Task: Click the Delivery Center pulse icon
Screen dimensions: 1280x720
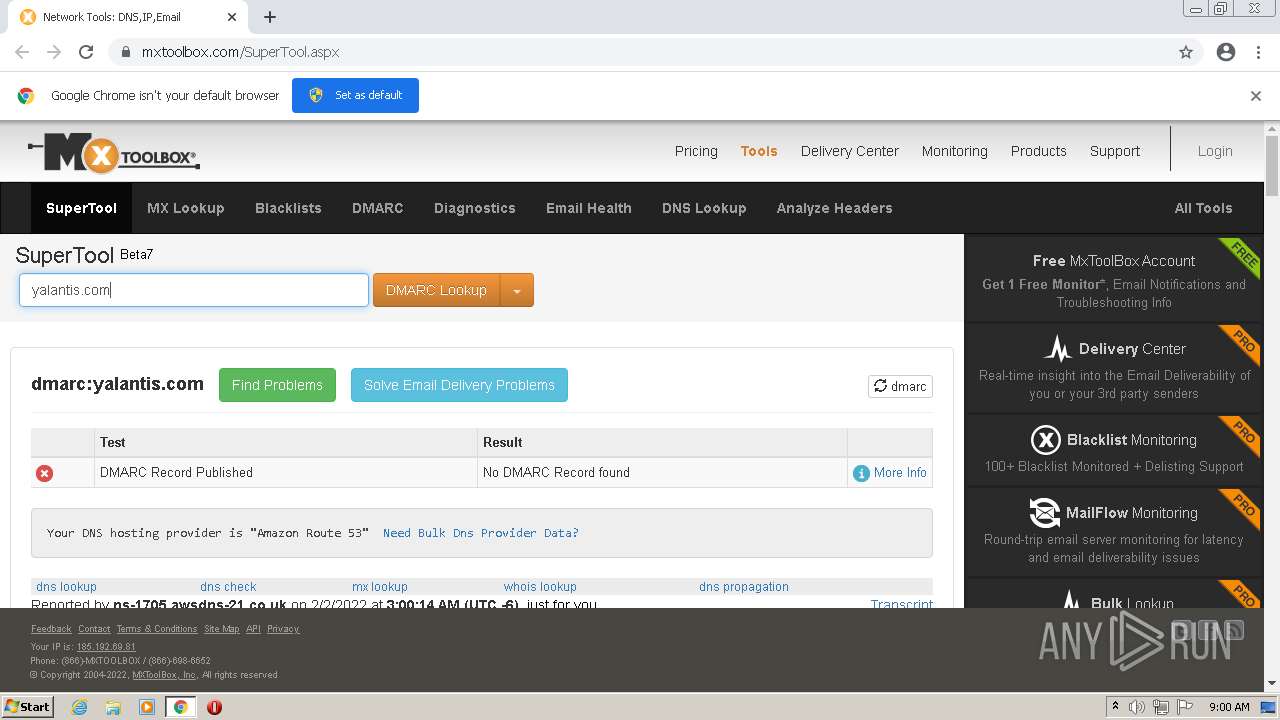Action: pyautogui.click(x=1058, y=348)
